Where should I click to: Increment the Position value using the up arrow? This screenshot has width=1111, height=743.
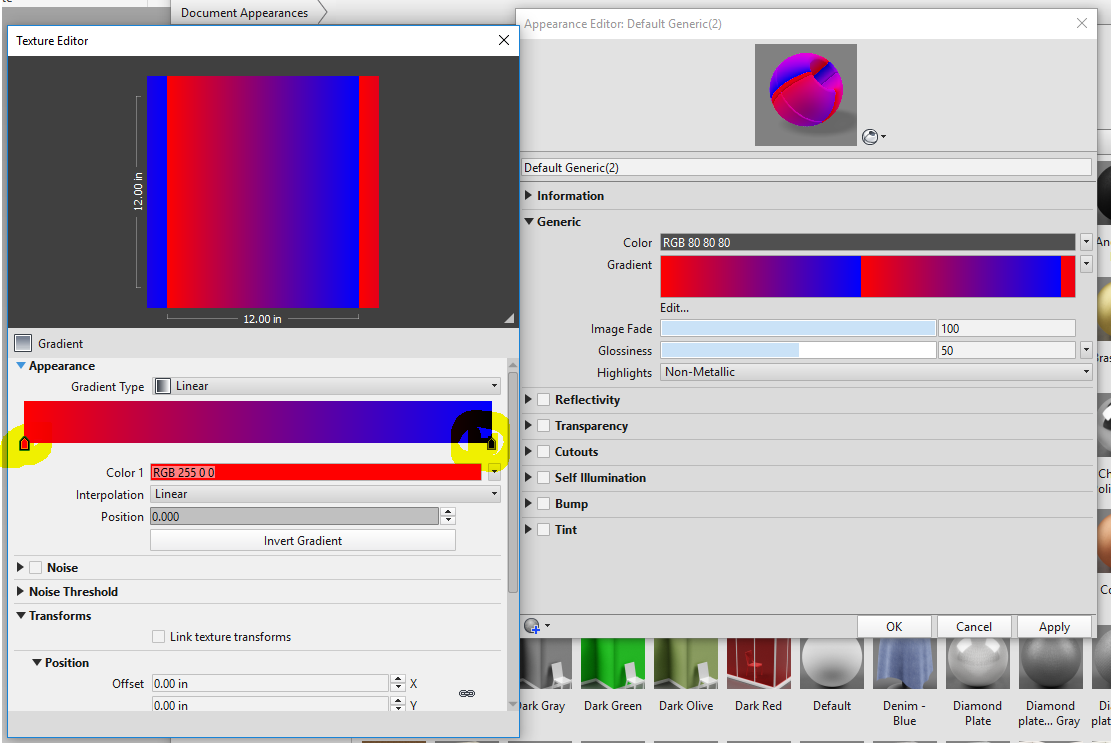[x=447, y=511]
